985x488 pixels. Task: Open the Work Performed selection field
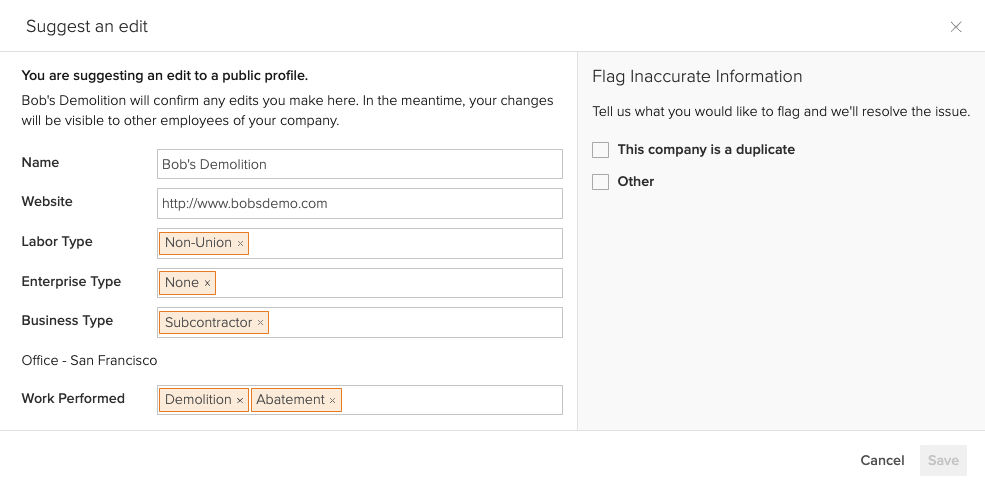450,400
